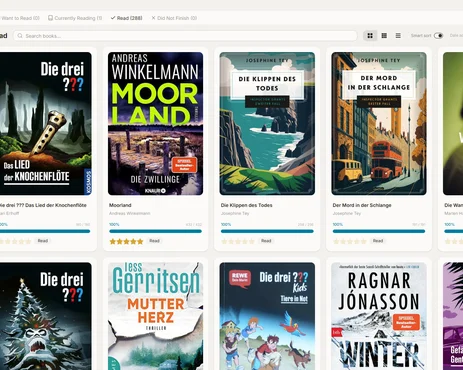Open the Moorland book cover

pos(155,123)
